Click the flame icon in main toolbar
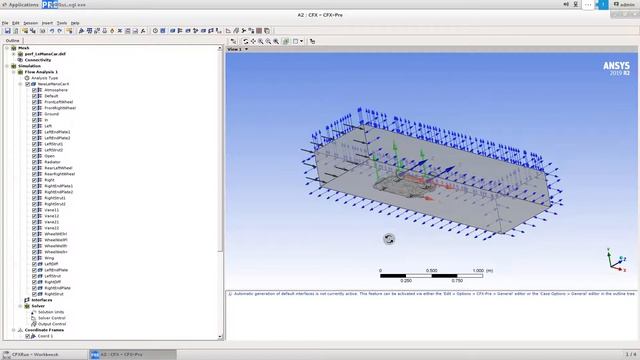 click(112, 31)
